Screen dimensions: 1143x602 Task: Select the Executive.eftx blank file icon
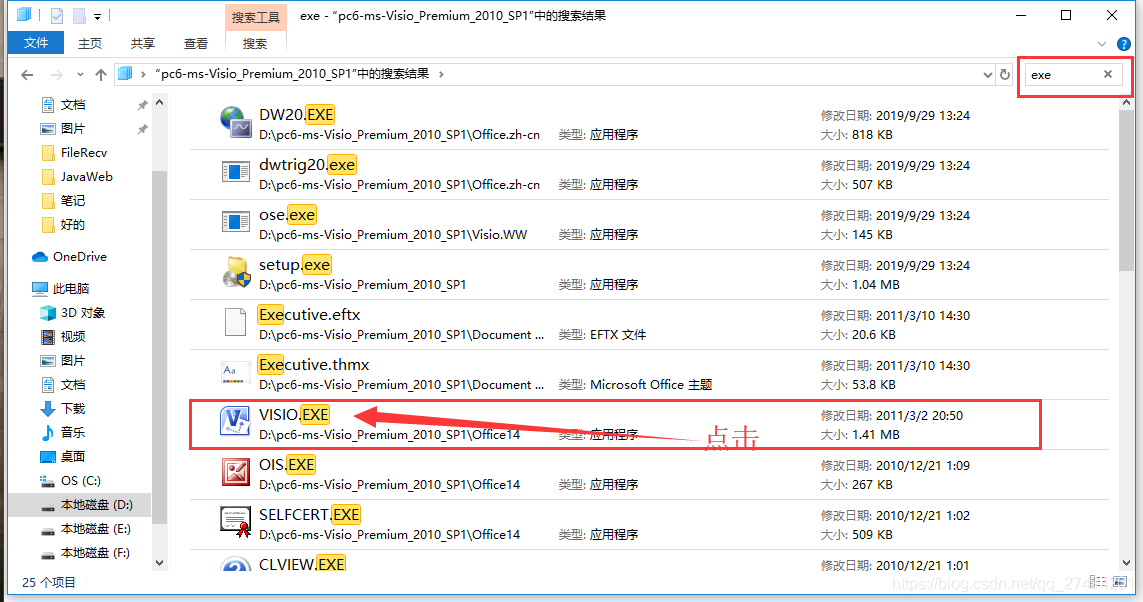(235, 322)
